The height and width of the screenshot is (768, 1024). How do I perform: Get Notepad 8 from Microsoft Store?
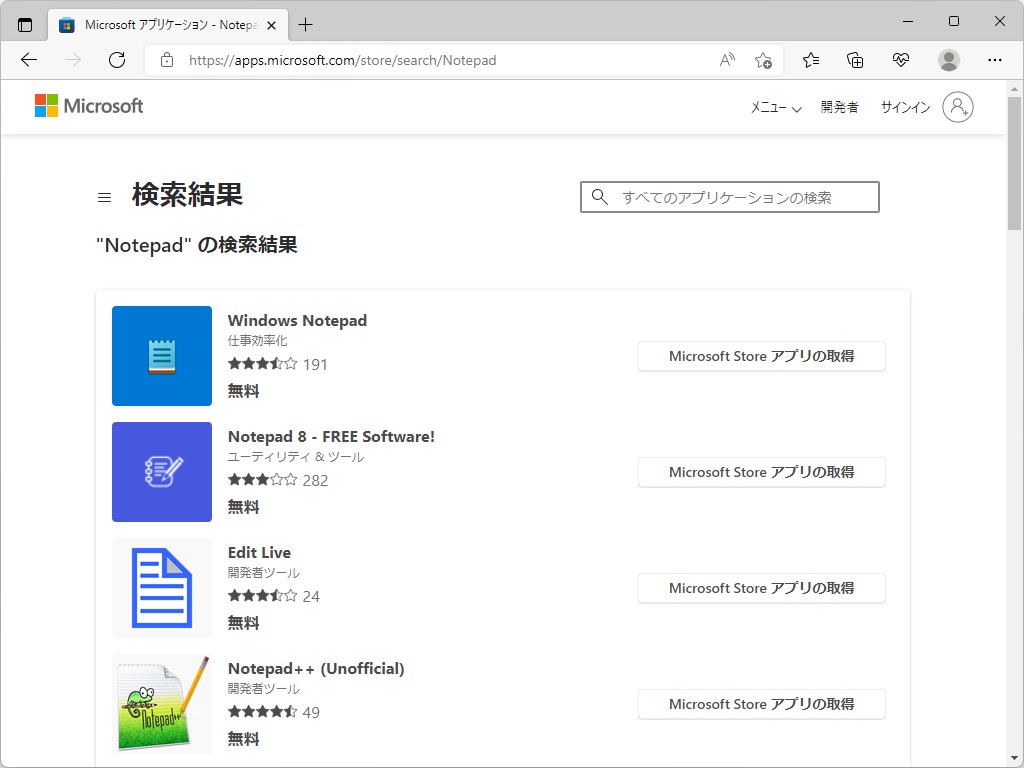(x=761, y=472)
